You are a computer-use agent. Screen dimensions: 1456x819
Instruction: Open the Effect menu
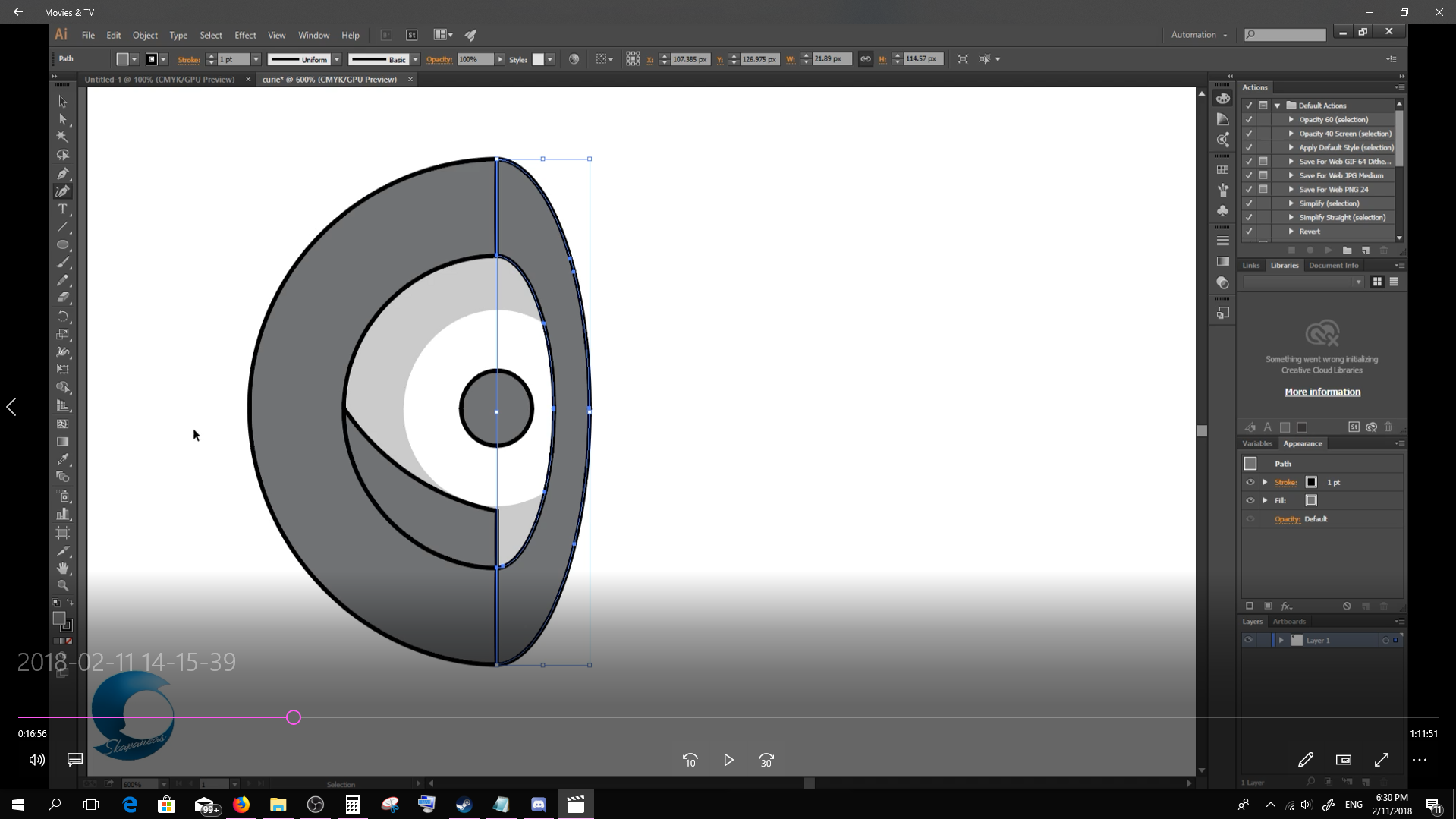pos(245,35)
